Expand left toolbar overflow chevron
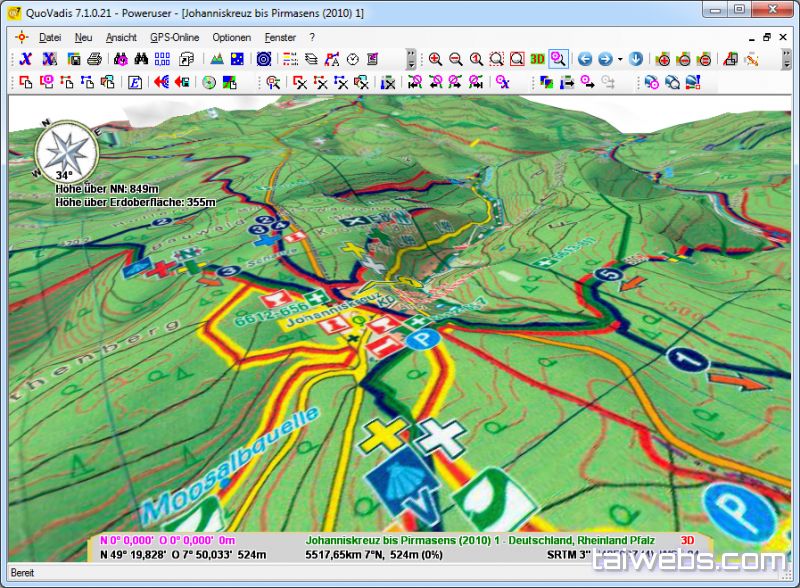800x588 pixels. [x=411, y=59]
